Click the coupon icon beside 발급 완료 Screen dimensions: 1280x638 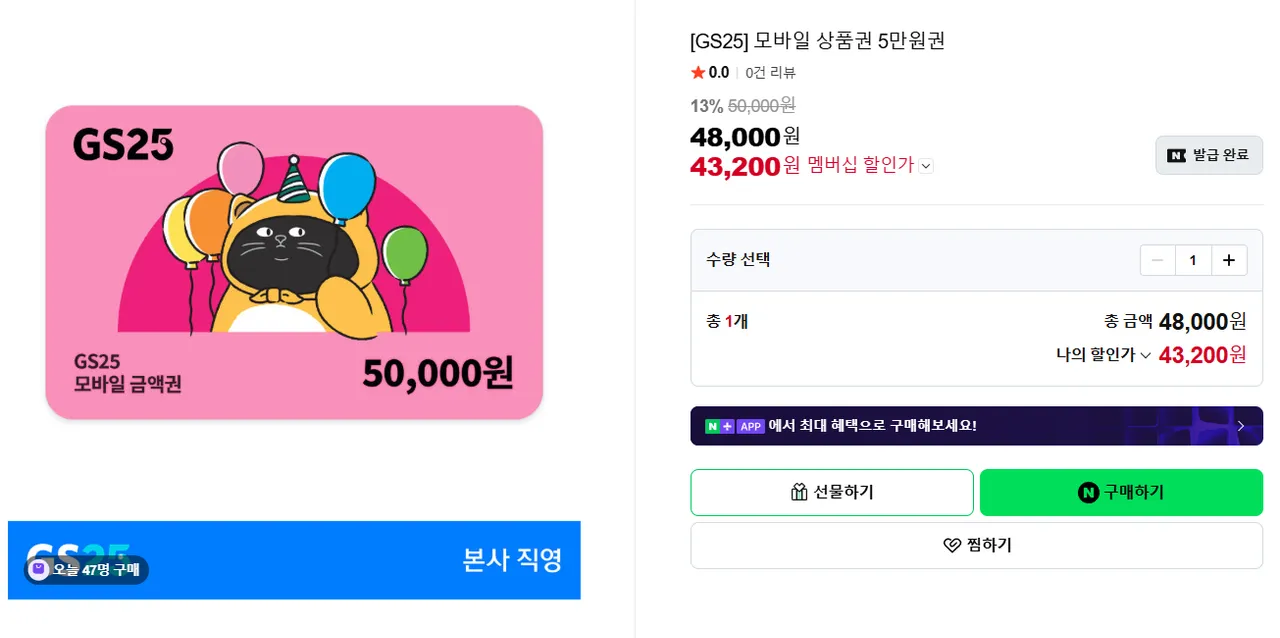point(1177,155)
